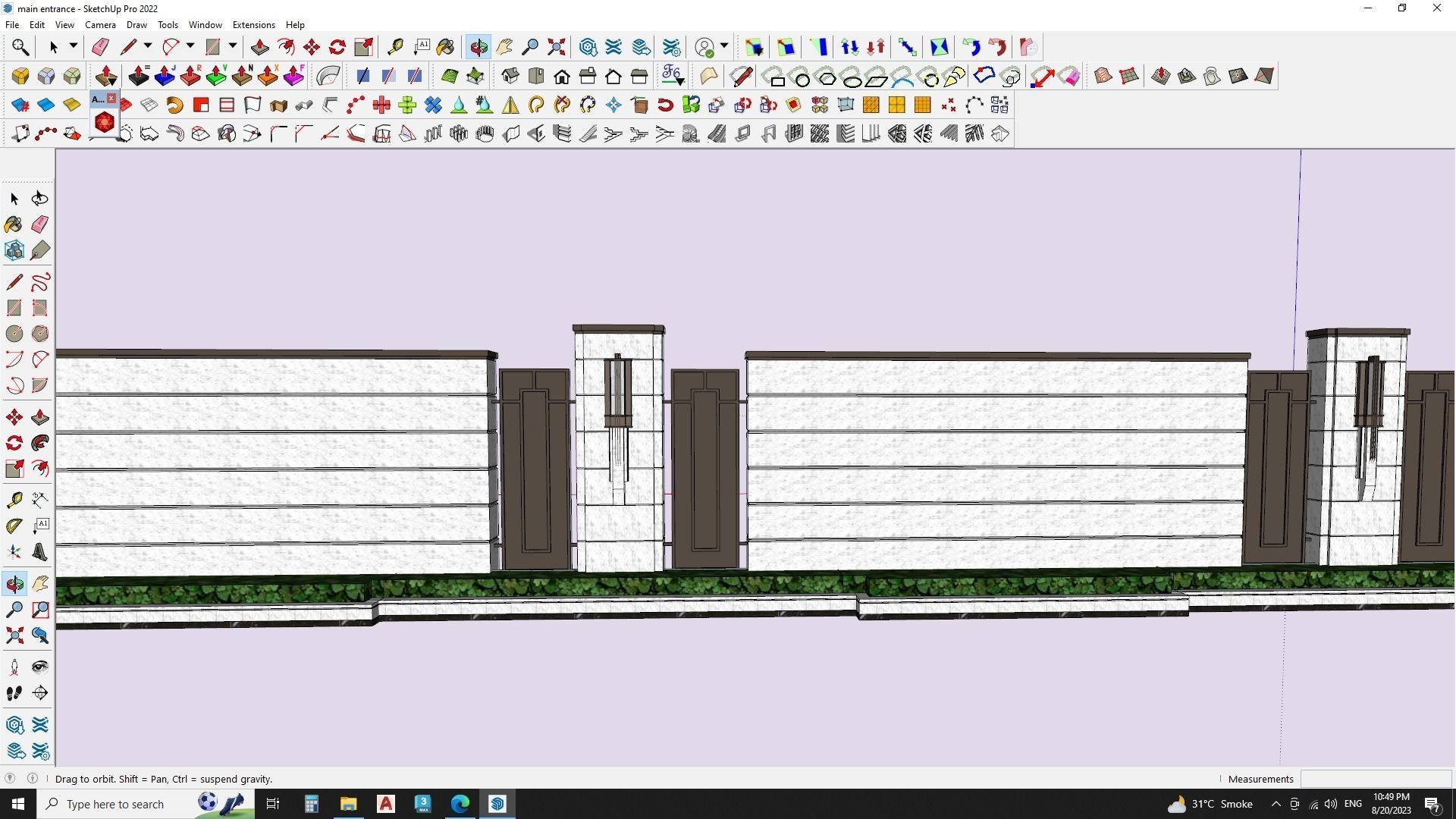
Task: Click the Zoom Extents icon
Action: [x=556, y=47]
